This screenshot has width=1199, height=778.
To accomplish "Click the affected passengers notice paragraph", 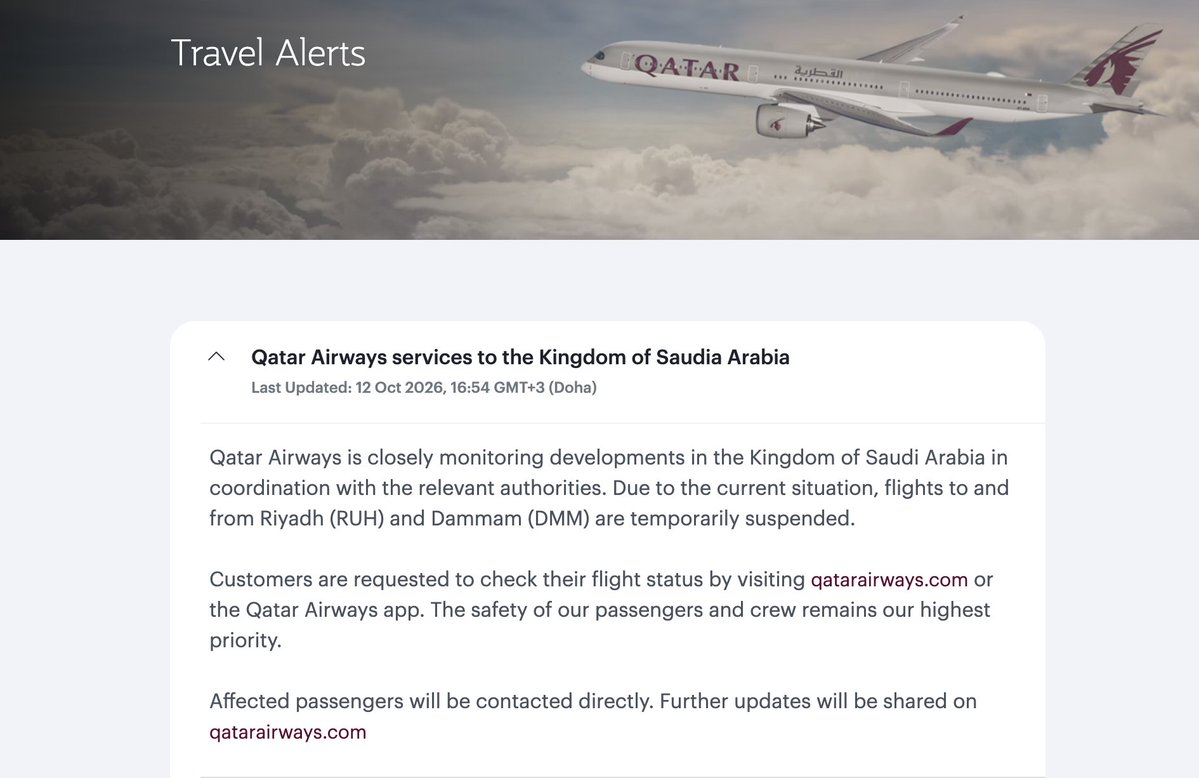I will point(593,717).
